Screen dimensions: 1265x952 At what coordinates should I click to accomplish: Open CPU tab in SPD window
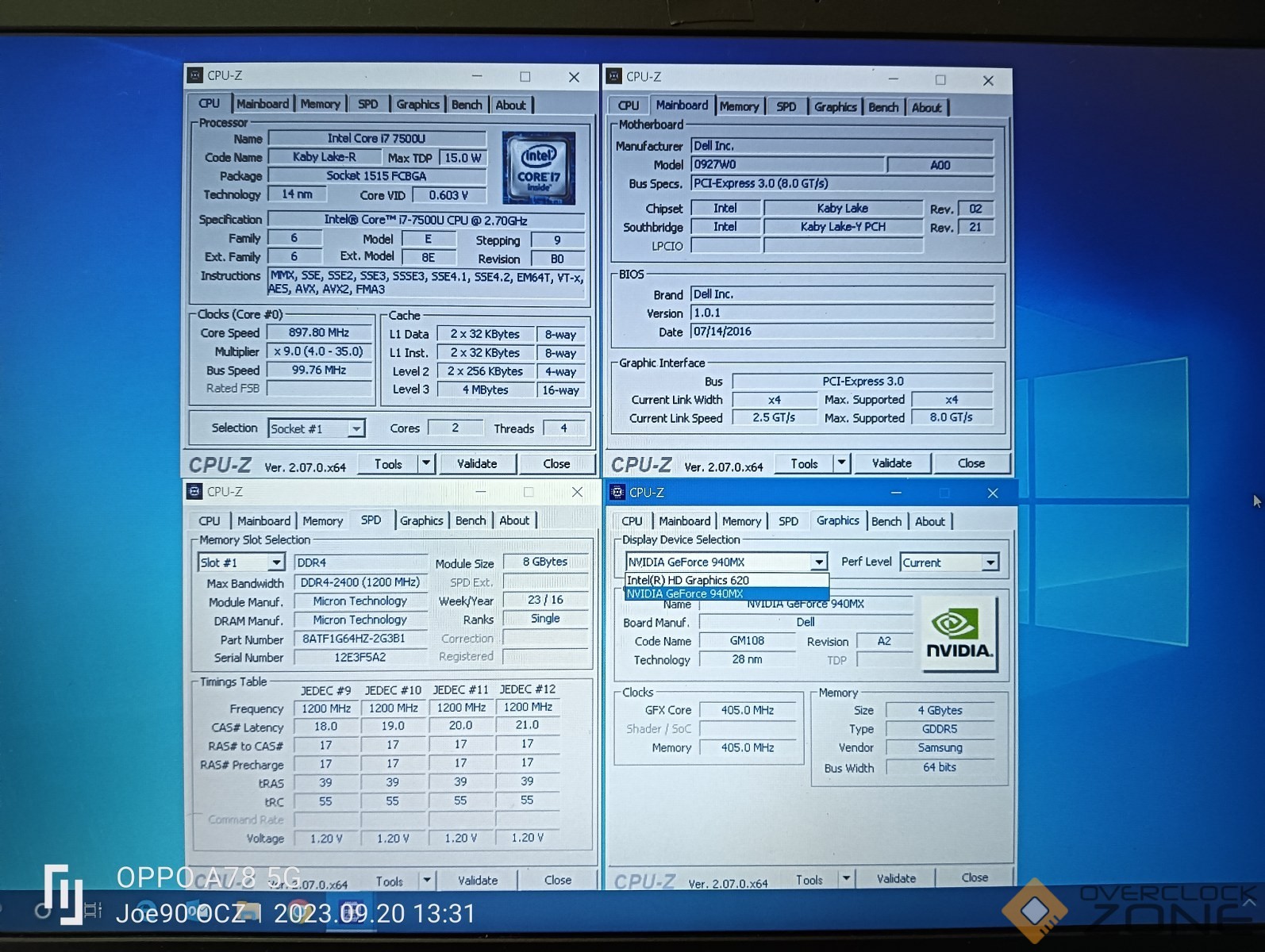[210, 520]
